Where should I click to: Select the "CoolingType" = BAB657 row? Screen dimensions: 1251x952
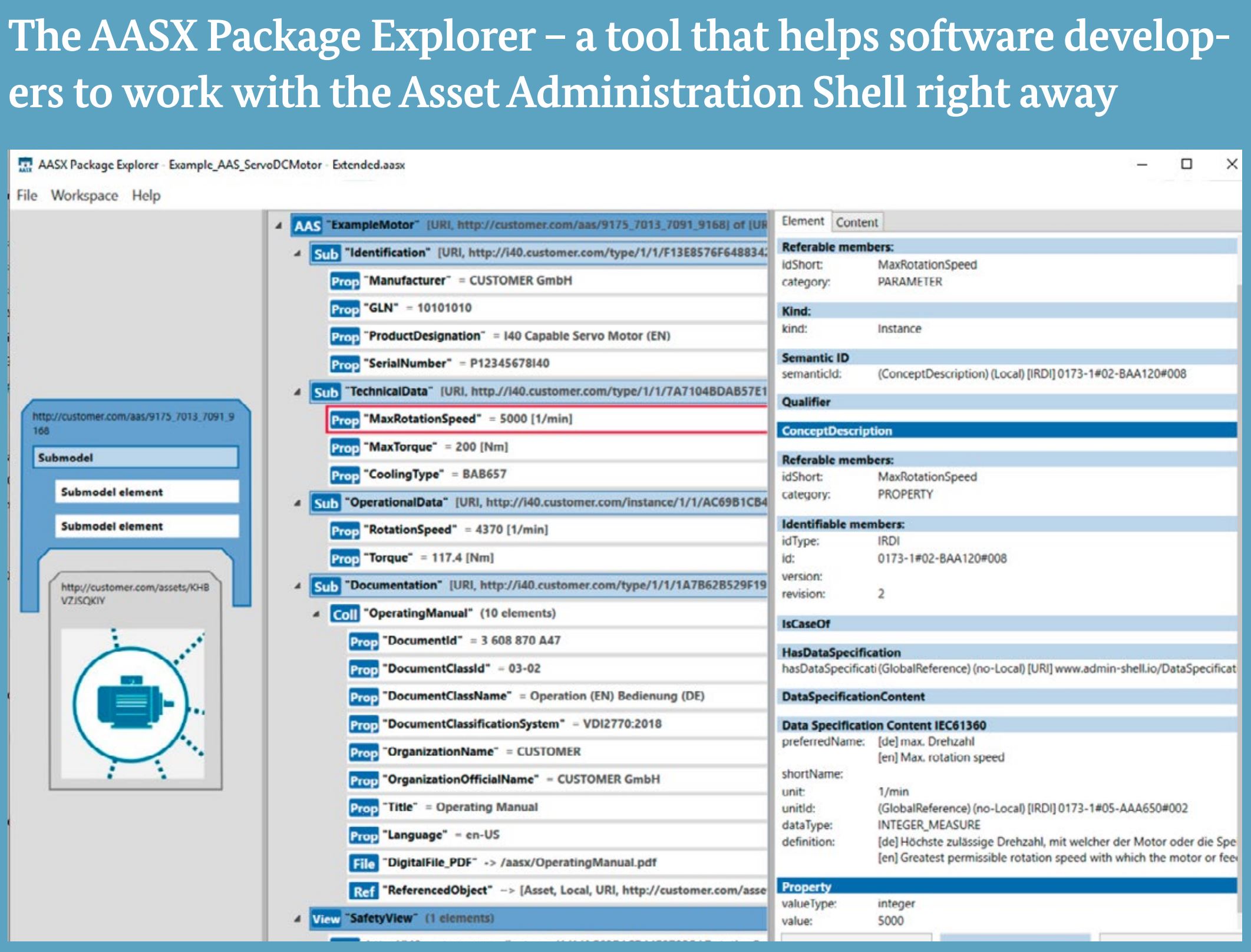pyautogui.click(x=548, y=475)
